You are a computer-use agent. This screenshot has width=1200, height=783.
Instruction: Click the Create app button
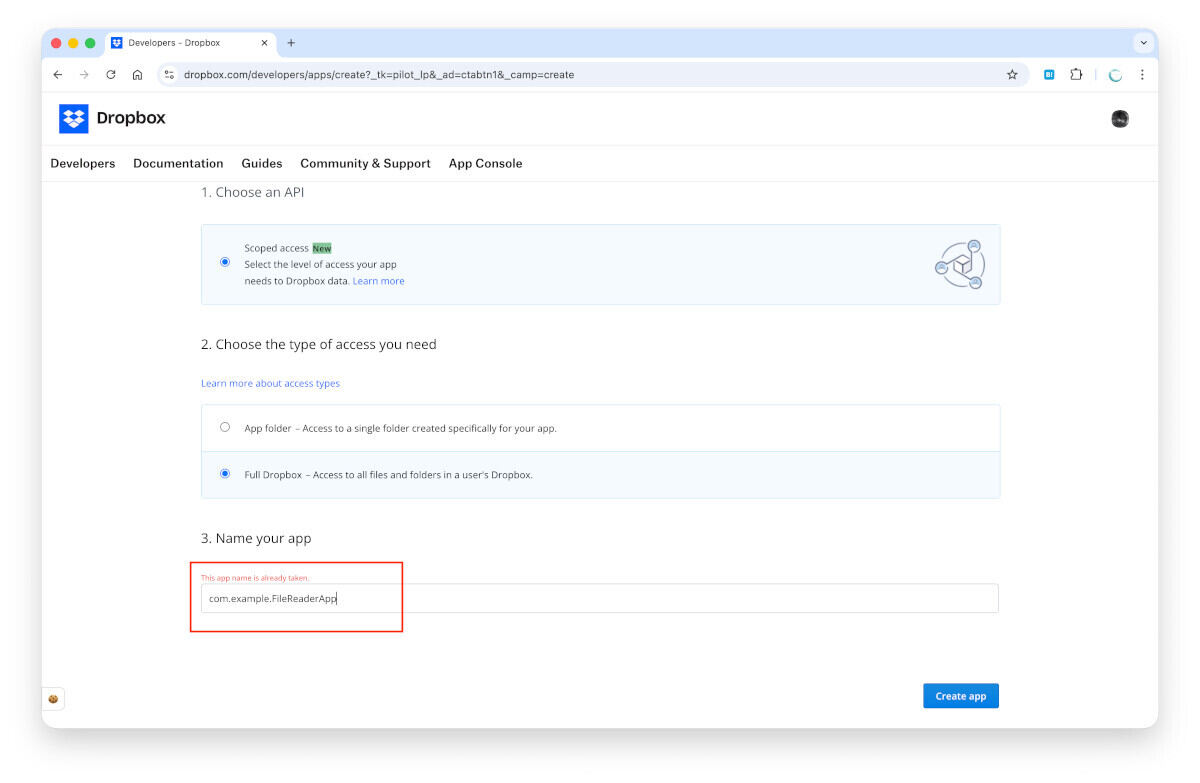[960, 696]
